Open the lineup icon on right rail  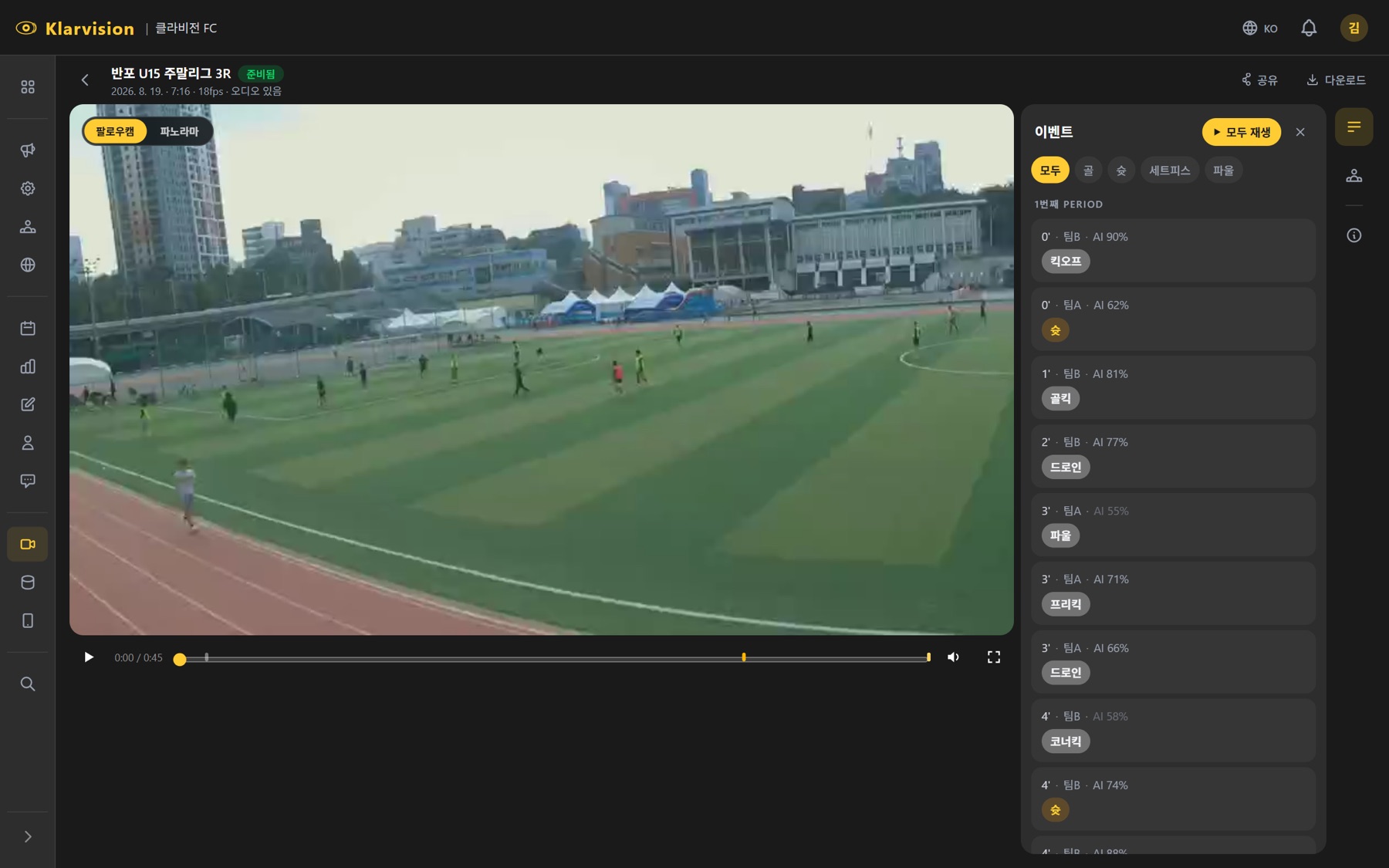coord(1354,176)
